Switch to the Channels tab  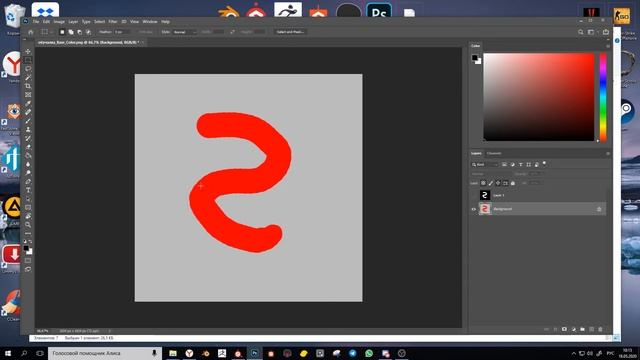[x=494, y=153]
